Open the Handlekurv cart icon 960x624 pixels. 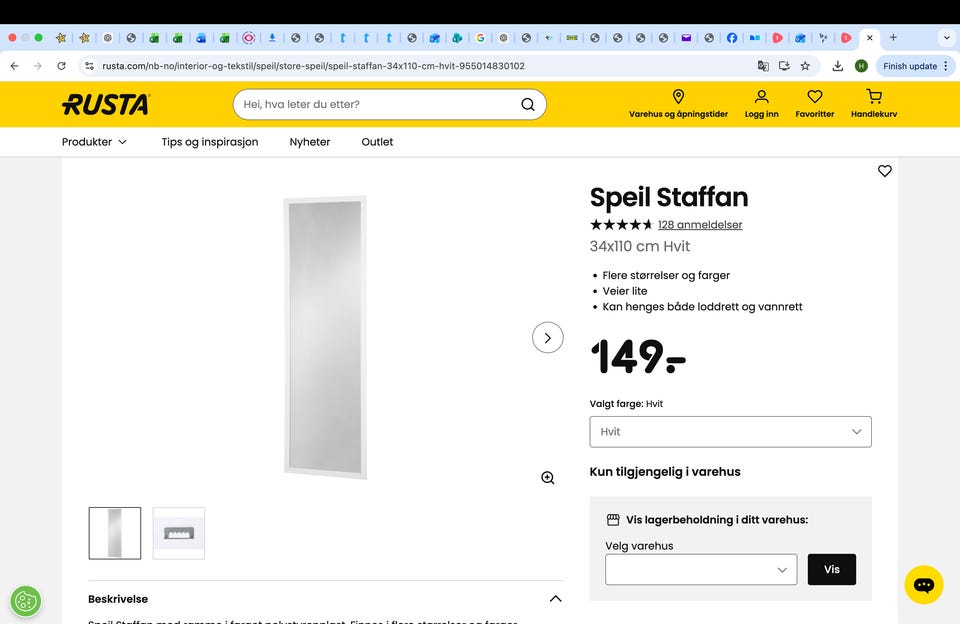(x=874, y=97)
